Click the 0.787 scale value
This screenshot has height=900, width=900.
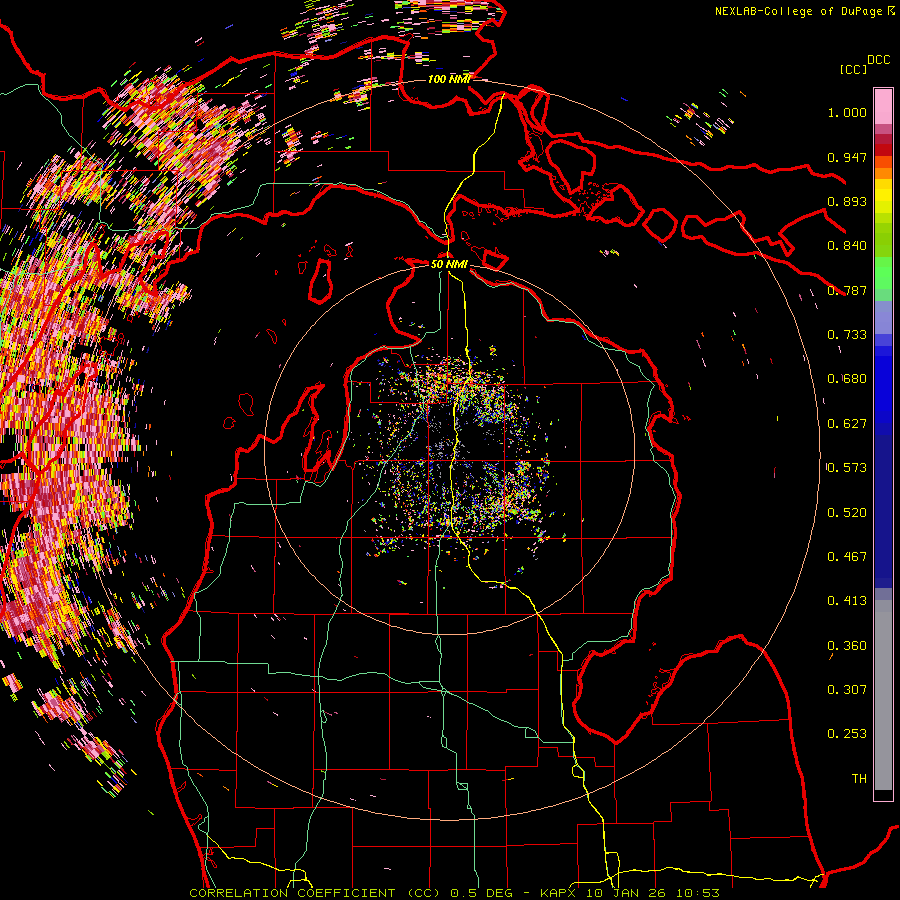[x=847, y=290]
